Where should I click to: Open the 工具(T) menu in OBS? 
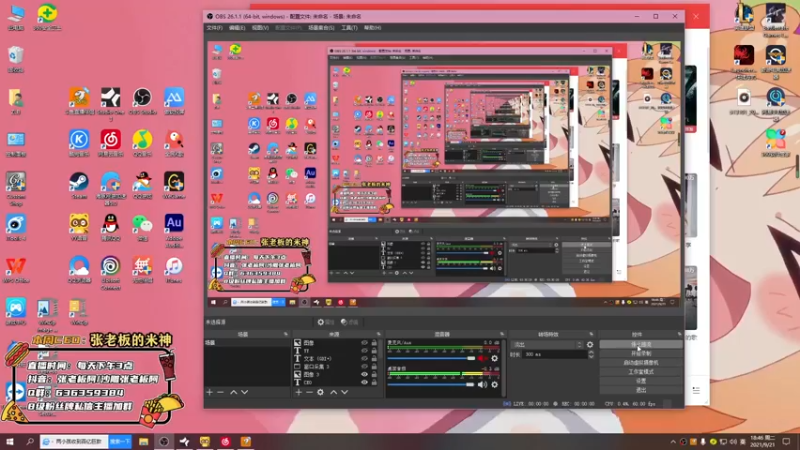[x=349, y=28]
